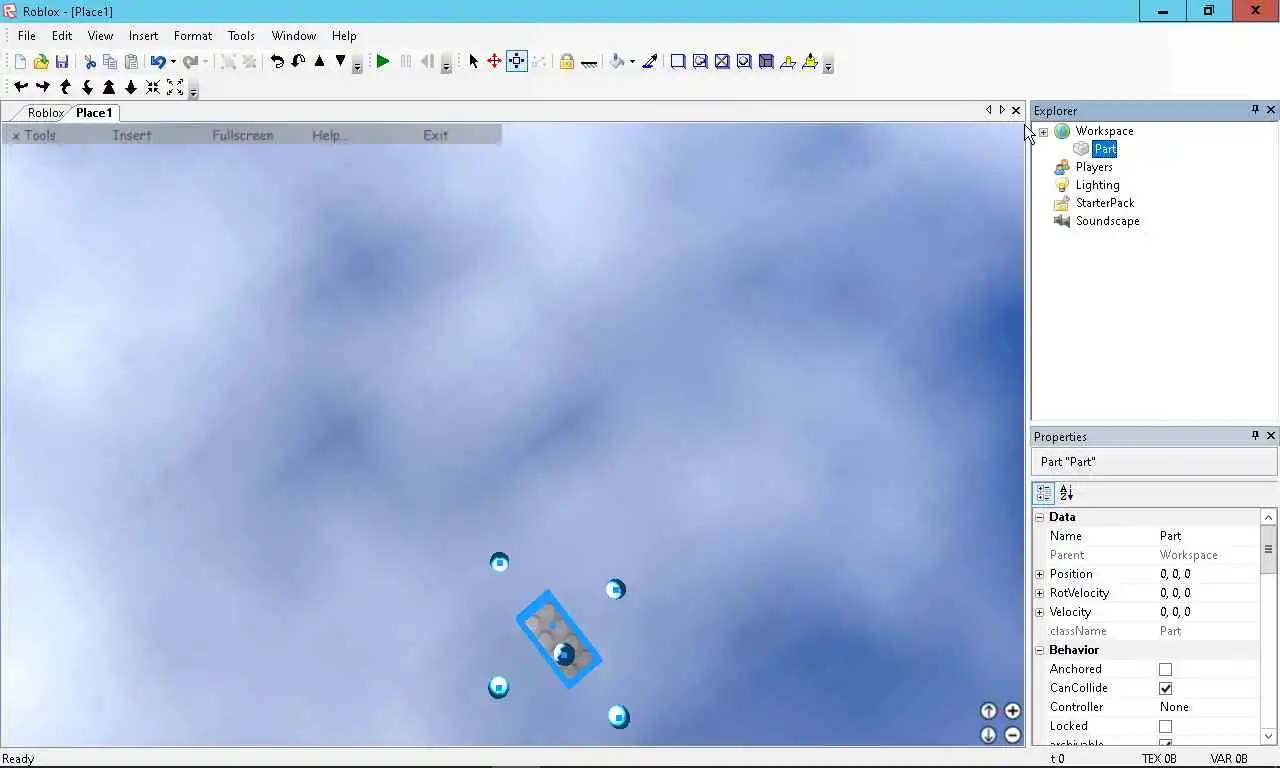Click the inward-arrows zoom icon

click(153, 88)
